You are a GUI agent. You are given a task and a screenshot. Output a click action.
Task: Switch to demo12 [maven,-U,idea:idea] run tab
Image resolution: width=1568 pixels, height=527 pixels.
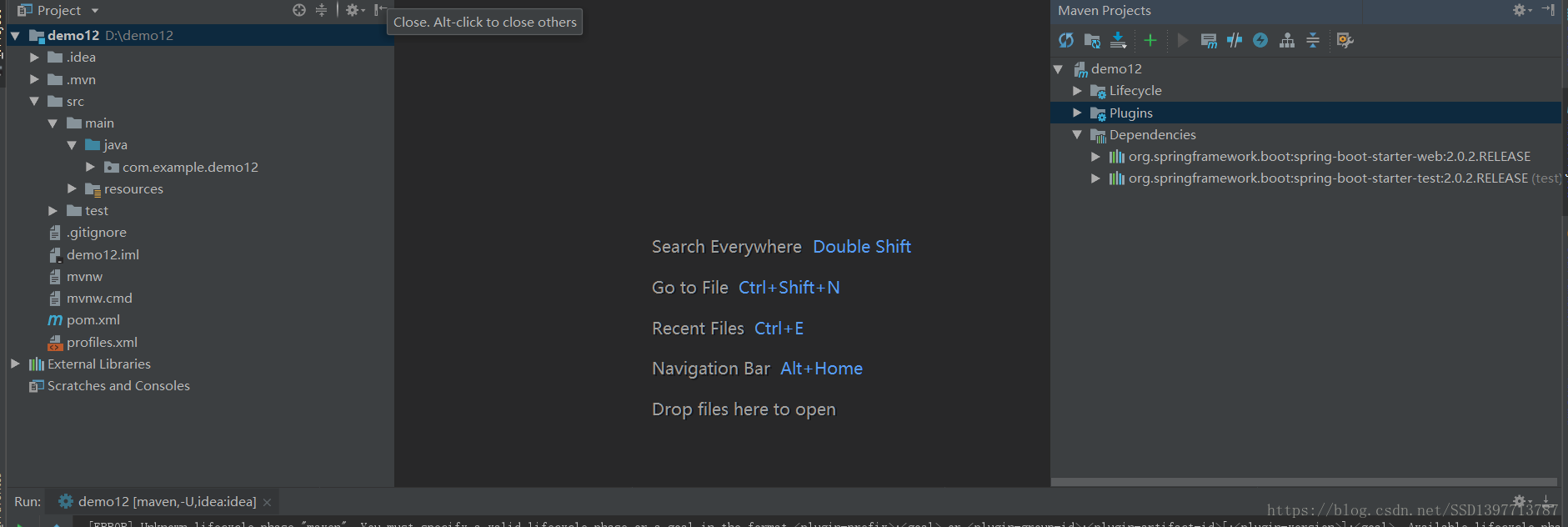tap(167, 502)
